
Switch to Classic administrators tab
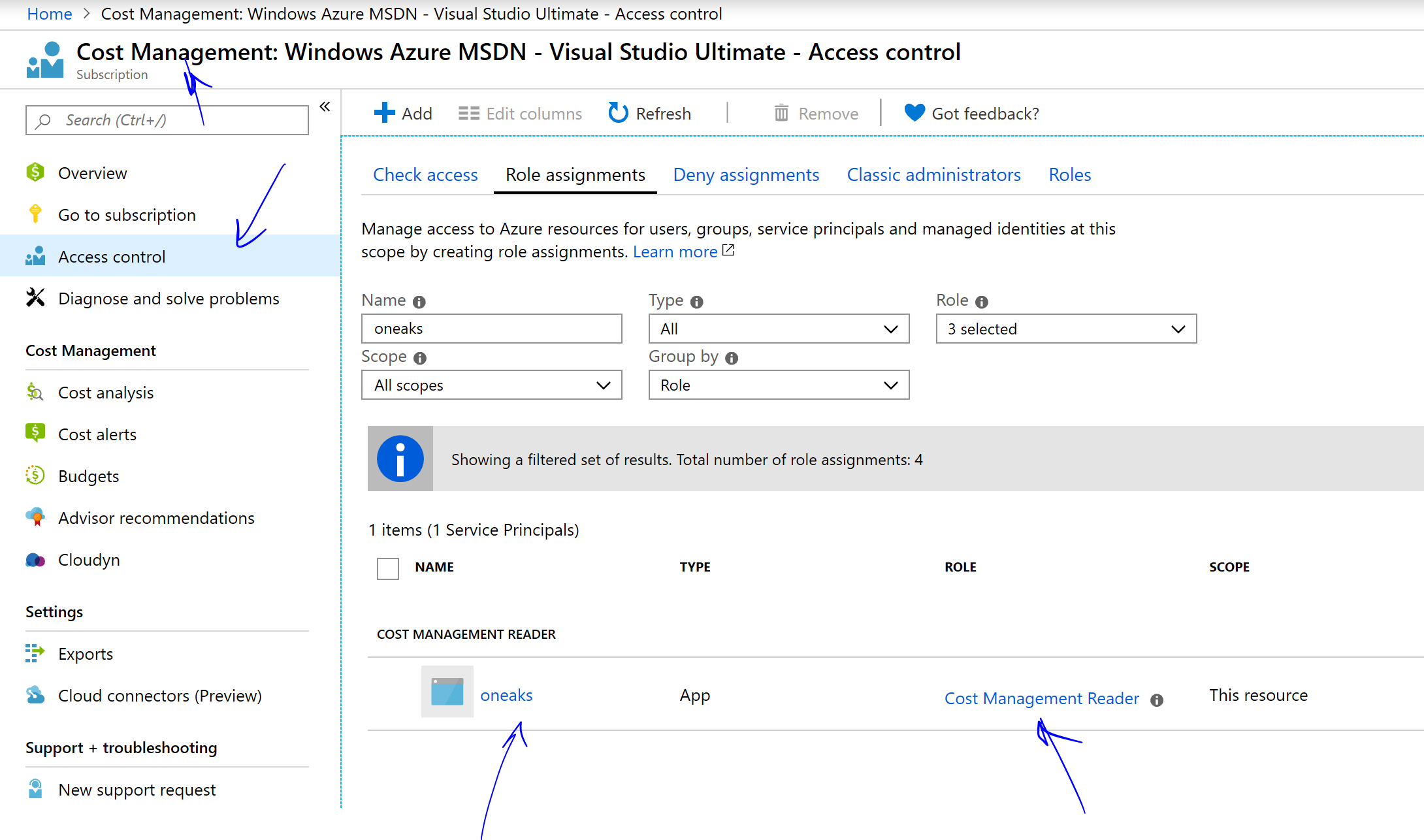click(x=933, y=175)
